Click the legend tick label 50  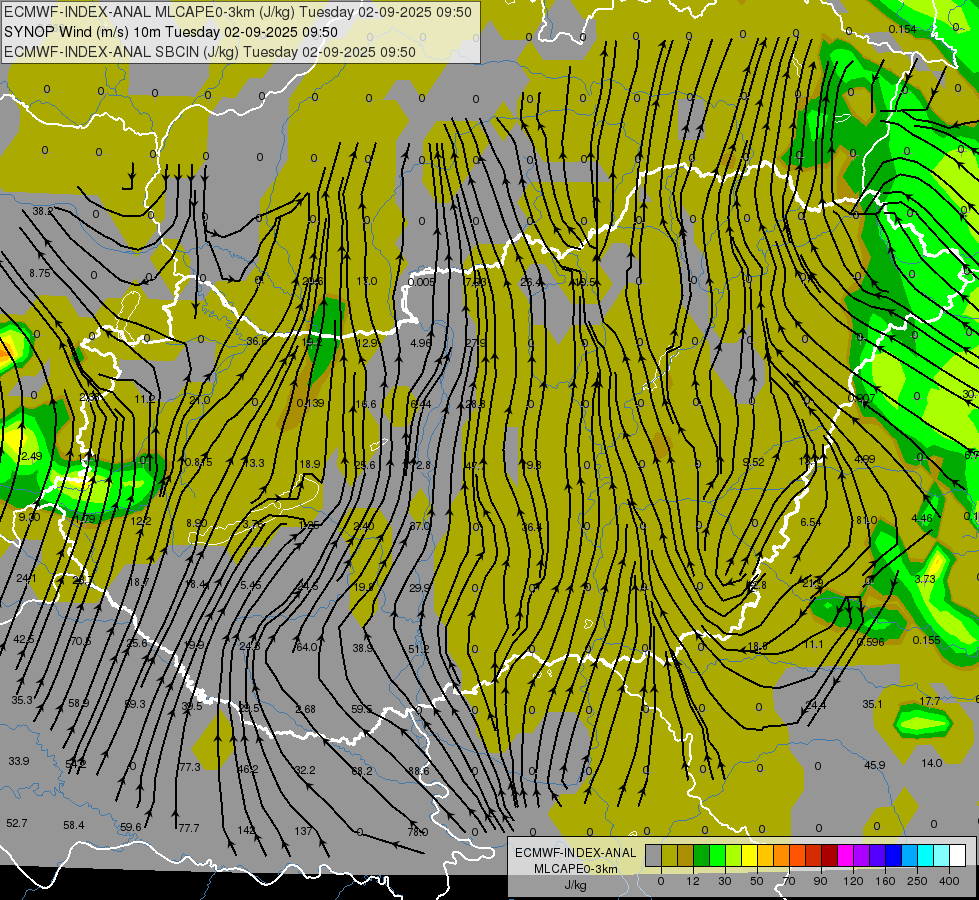click(x=757, y=881)
